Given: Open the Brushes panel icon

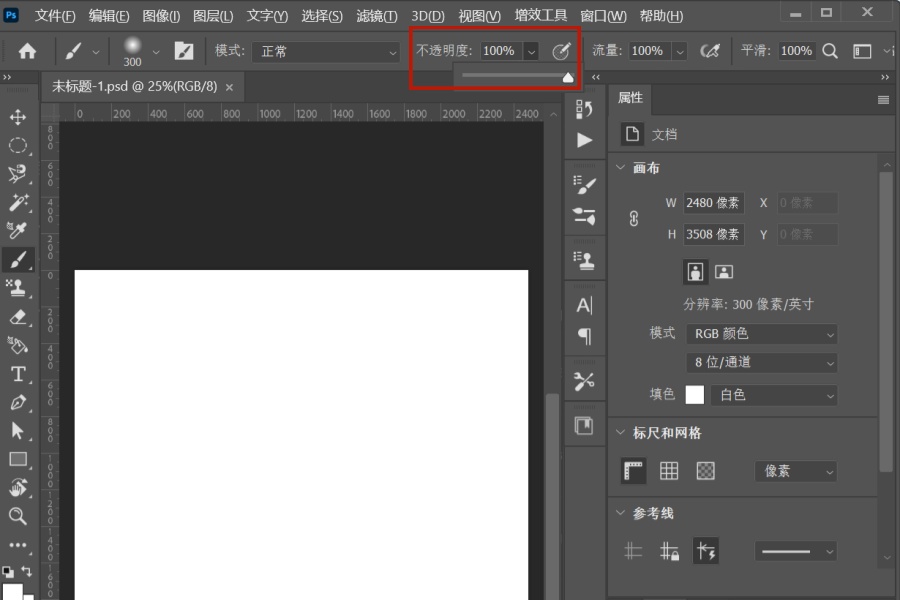Looking at the screenshot, I should tap(584, 216).
